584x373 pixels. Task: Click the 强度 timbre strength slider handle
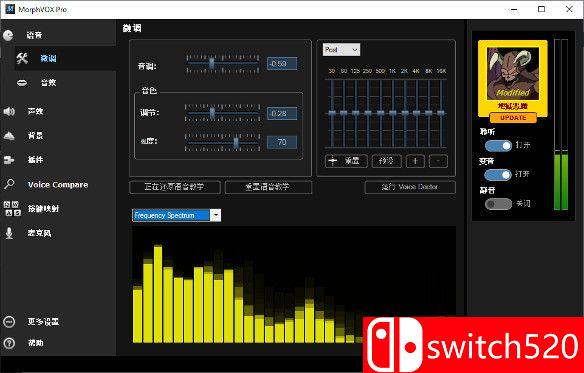click(x=236, y=142)
